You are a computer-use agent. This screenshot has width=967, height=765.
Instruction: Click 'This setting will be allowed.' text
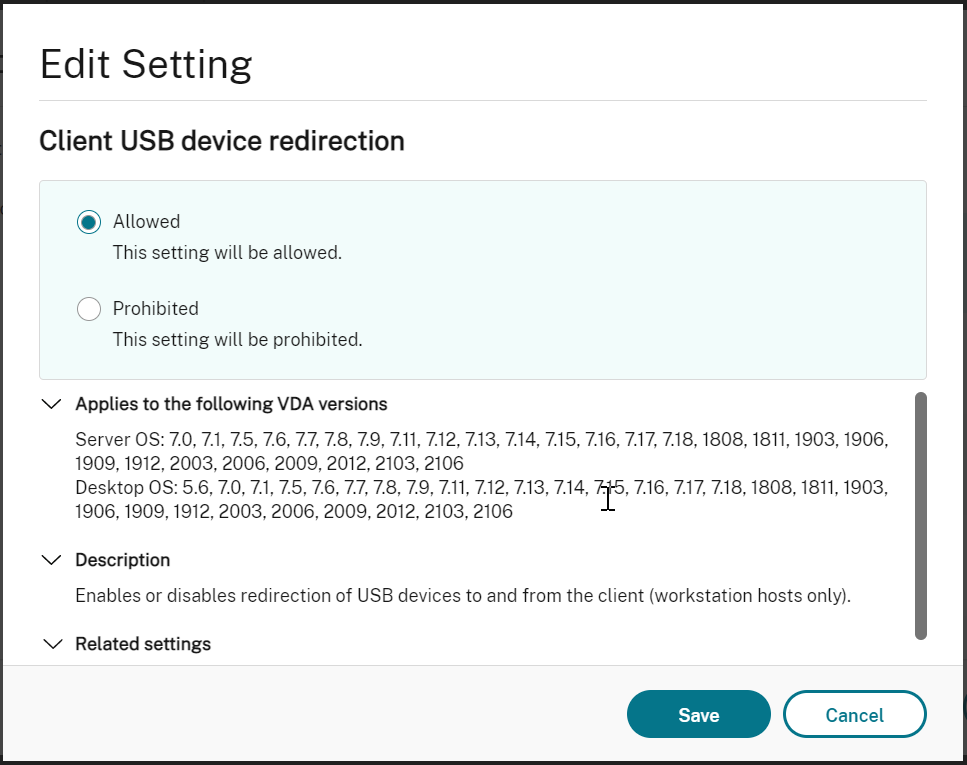(227, 253)
